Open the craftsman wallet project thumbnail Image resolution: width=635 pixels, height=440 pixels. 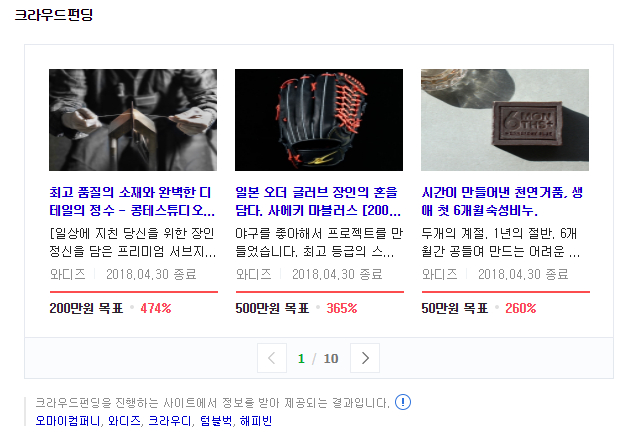133,120
